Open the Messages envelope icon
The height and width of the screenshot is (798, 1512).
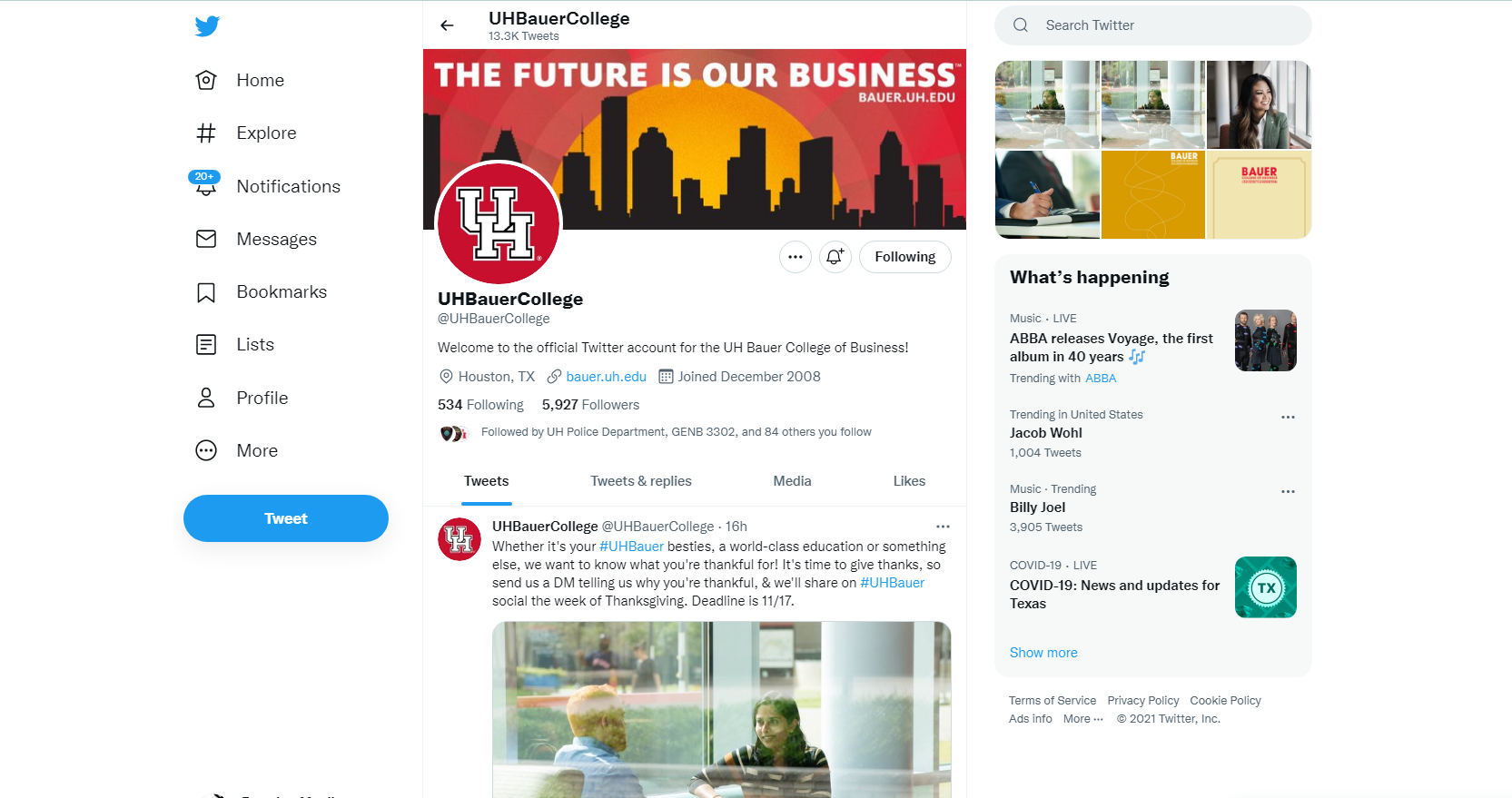[x=206, y=239]
